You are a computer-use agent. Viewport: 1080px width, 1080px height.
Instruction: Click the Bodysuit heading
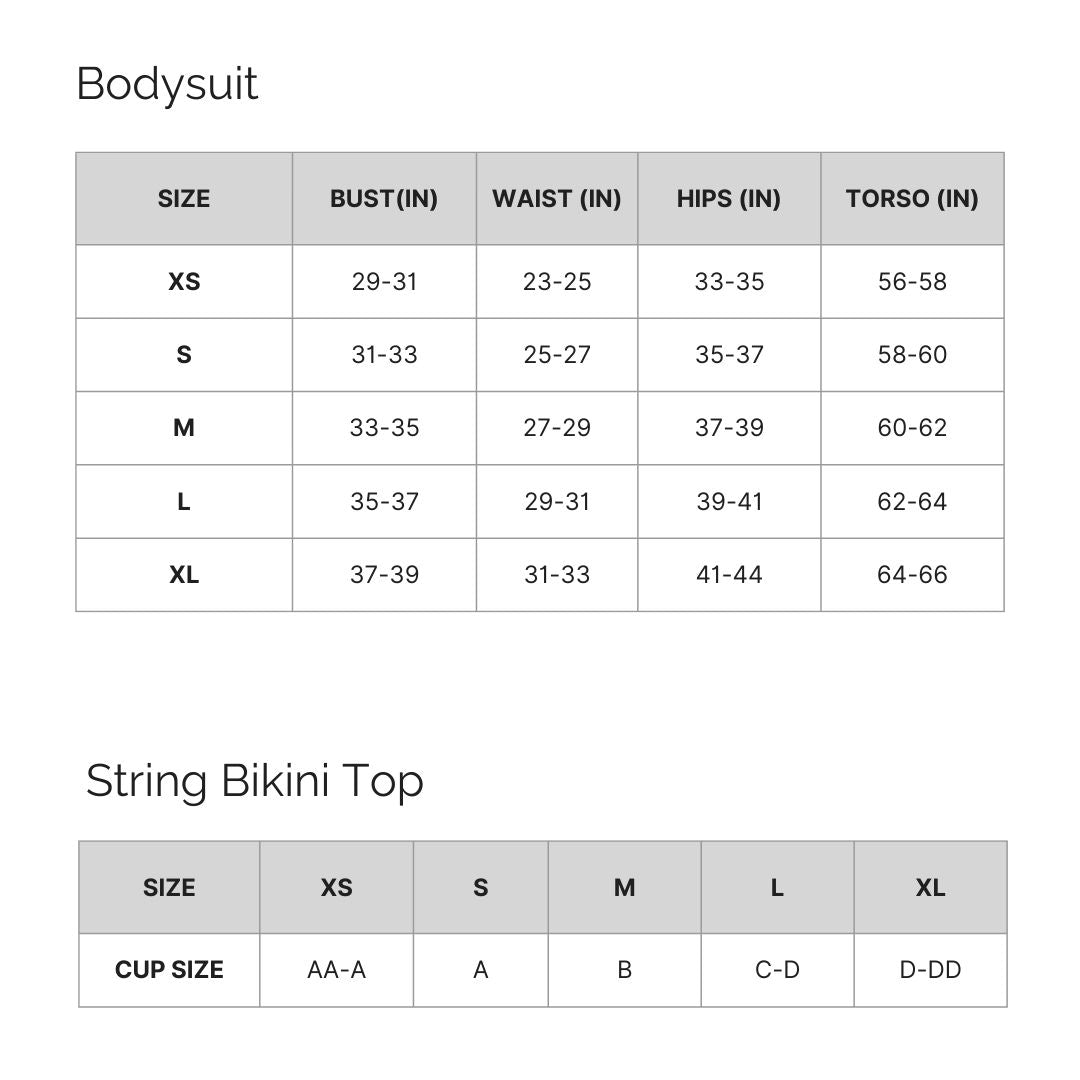pyautogui.click(x=167, y=85)
